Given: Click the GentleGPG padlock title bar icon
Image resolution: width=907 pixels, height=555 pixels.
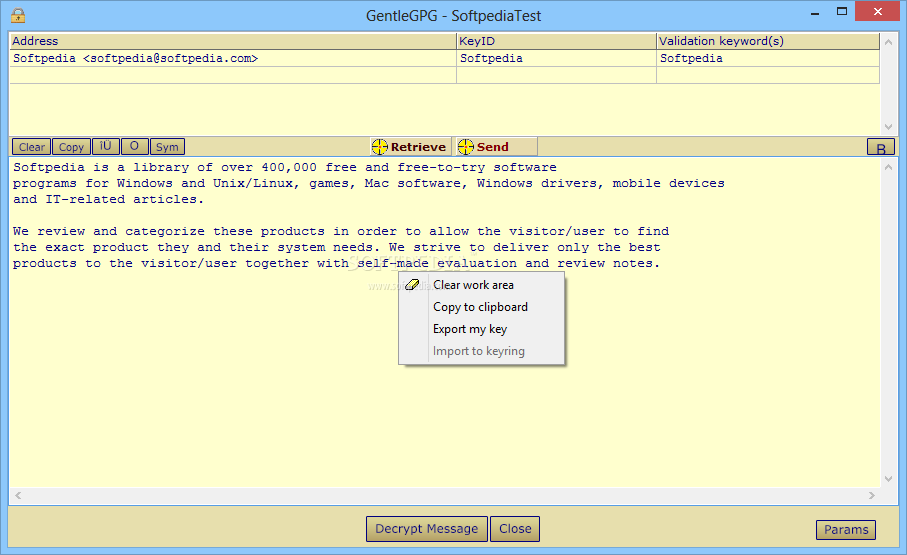Looking at the screenshot, I should click(x=18, y=15).
